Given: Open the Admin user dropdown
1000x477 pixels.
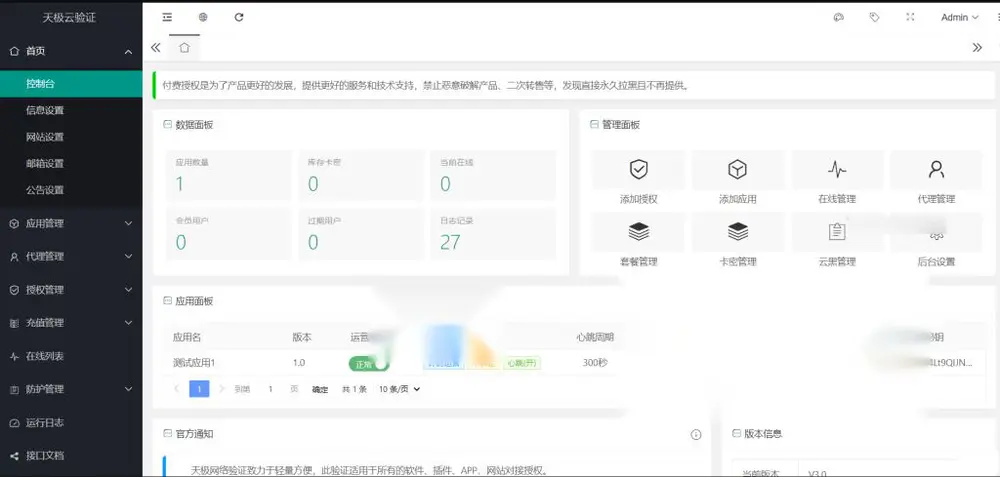Looking at the screenshot, I should point(960,17).
